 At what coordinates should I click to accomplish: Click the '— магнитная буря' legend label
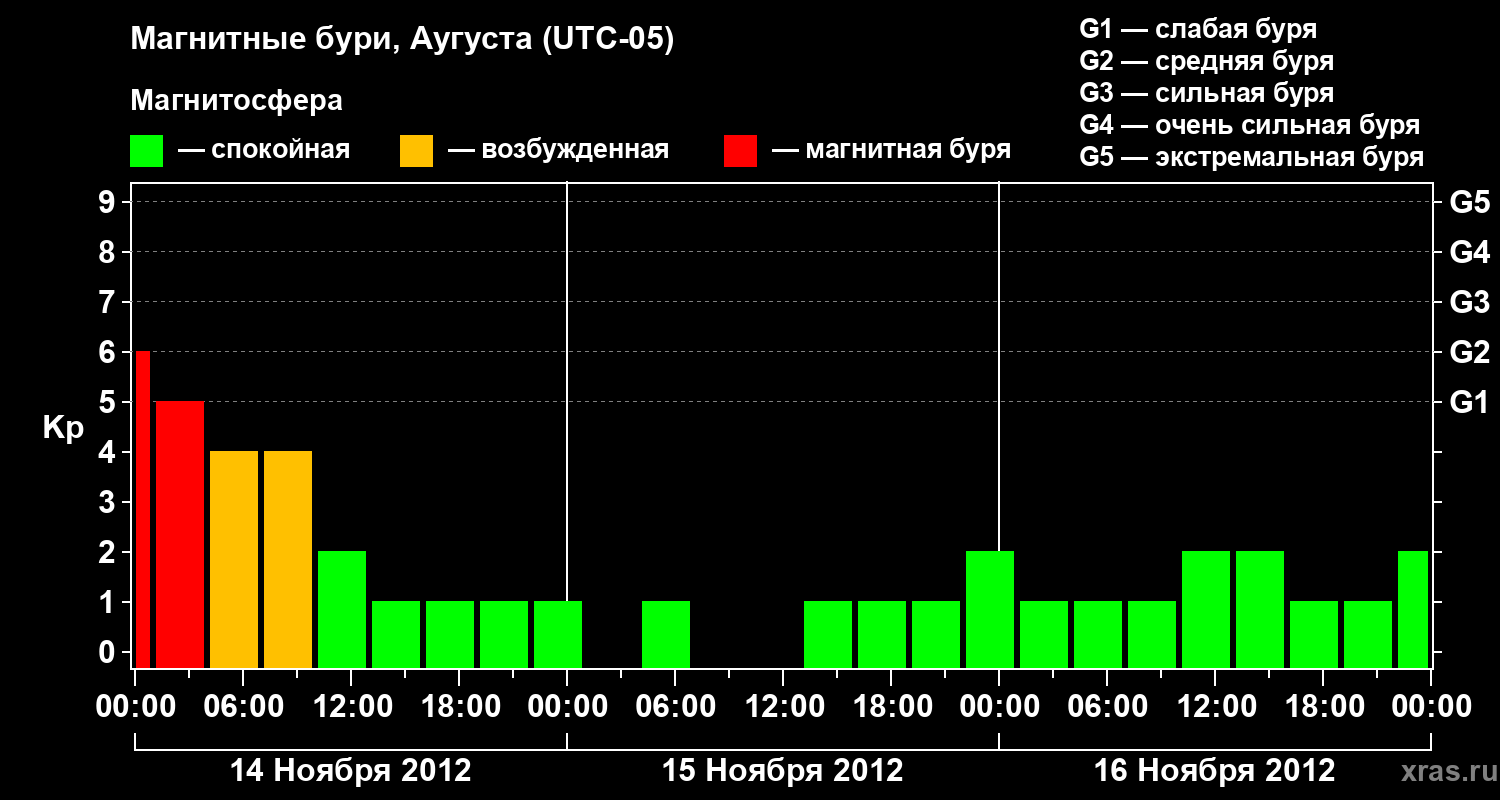tap(892, 151)
